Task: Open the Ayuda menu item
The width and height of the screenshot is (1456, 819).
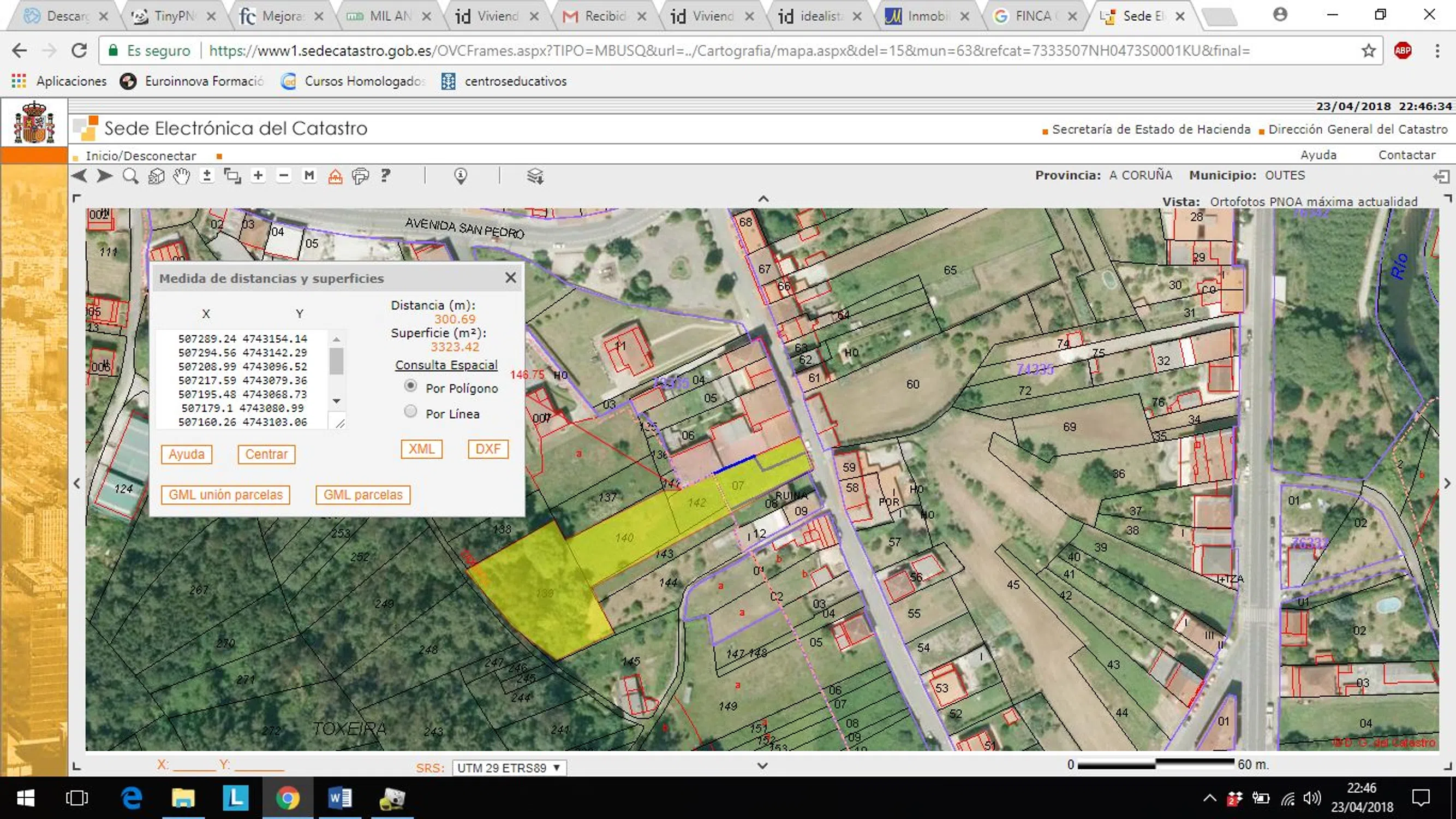Action: click(1317, 155)
